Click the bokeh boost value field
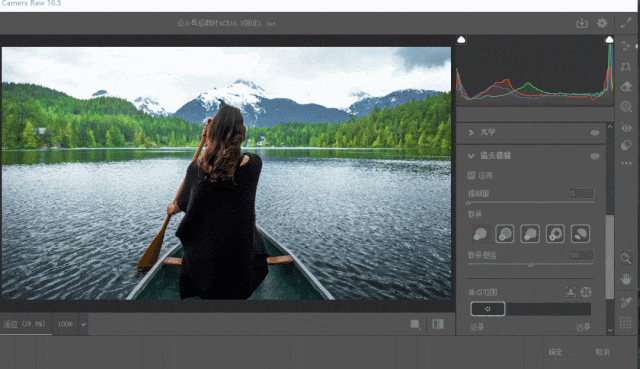The height and width of the screenshot is (369, 640). click(582, 256)
